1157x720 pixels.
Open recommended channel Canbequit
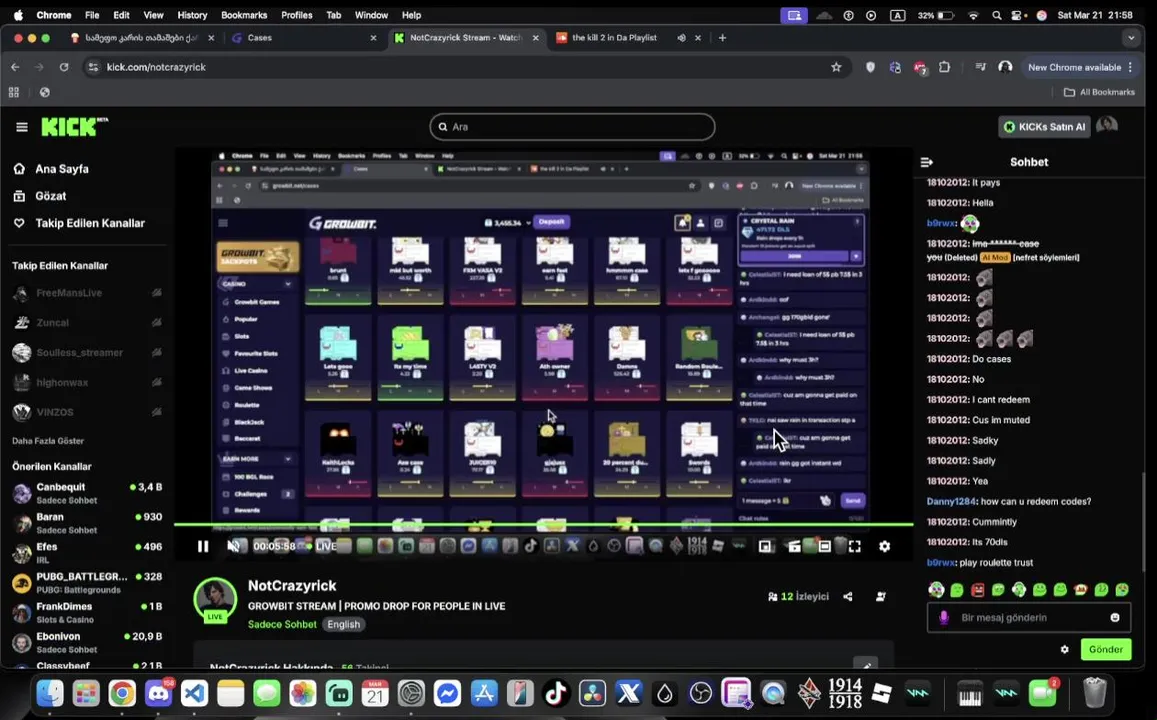[87, 493]
